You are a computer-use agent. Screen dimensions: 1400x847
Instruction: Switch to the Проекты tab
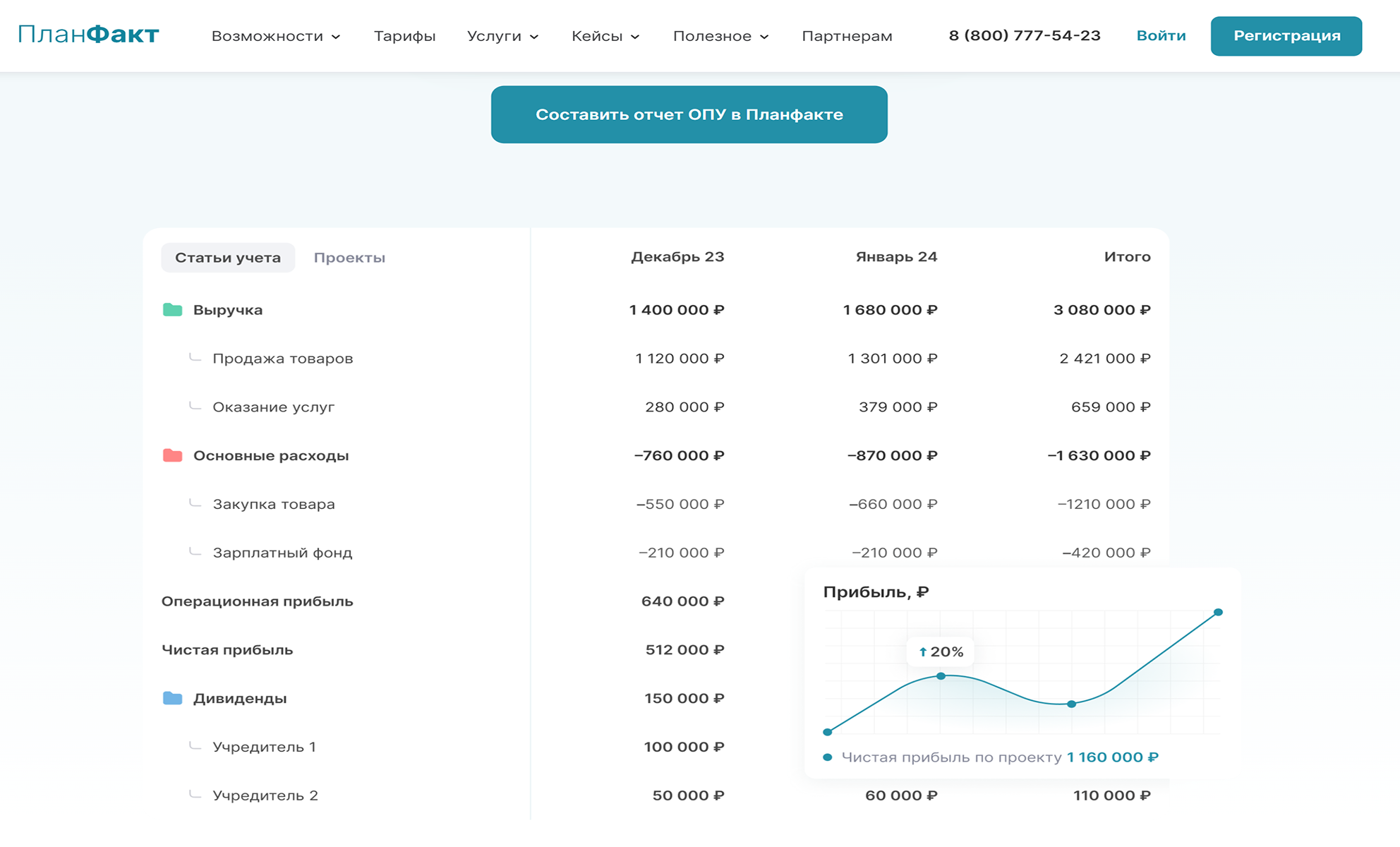[x=349, y=258]
